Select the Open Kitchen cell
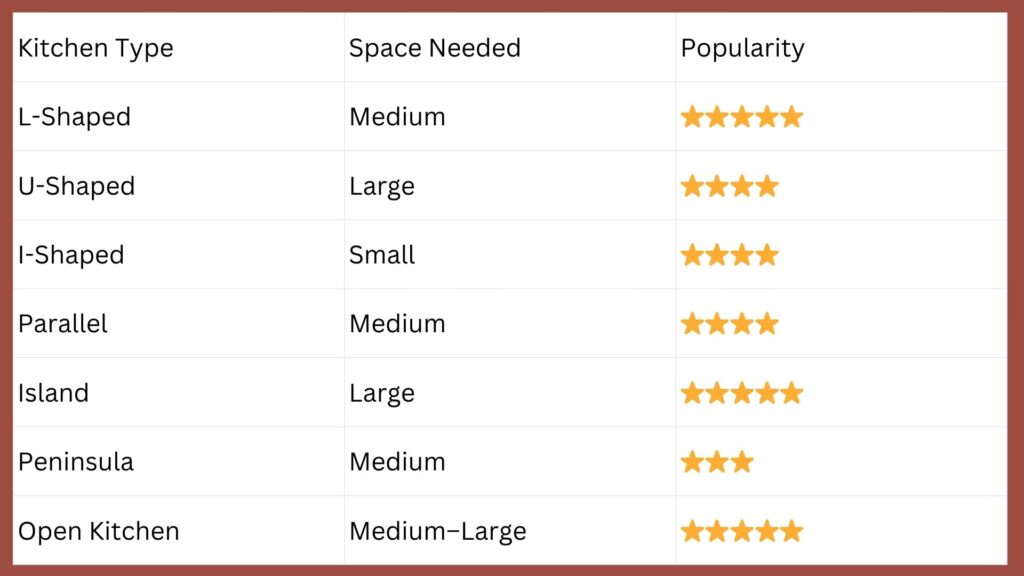Screen dimensions: 1024x576 point(98,531)
